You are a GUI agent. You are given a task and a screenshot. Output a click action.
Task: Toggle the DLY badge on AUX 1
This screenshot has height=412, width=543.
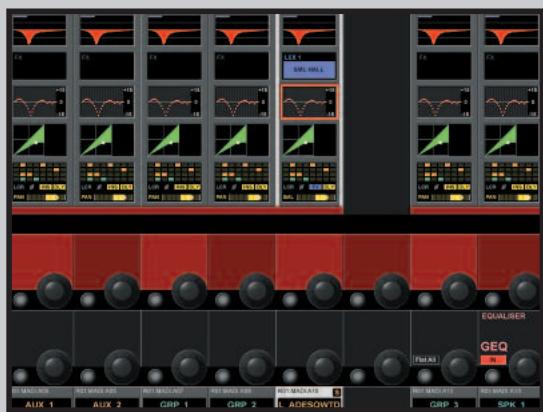click(x=59, y=187)
